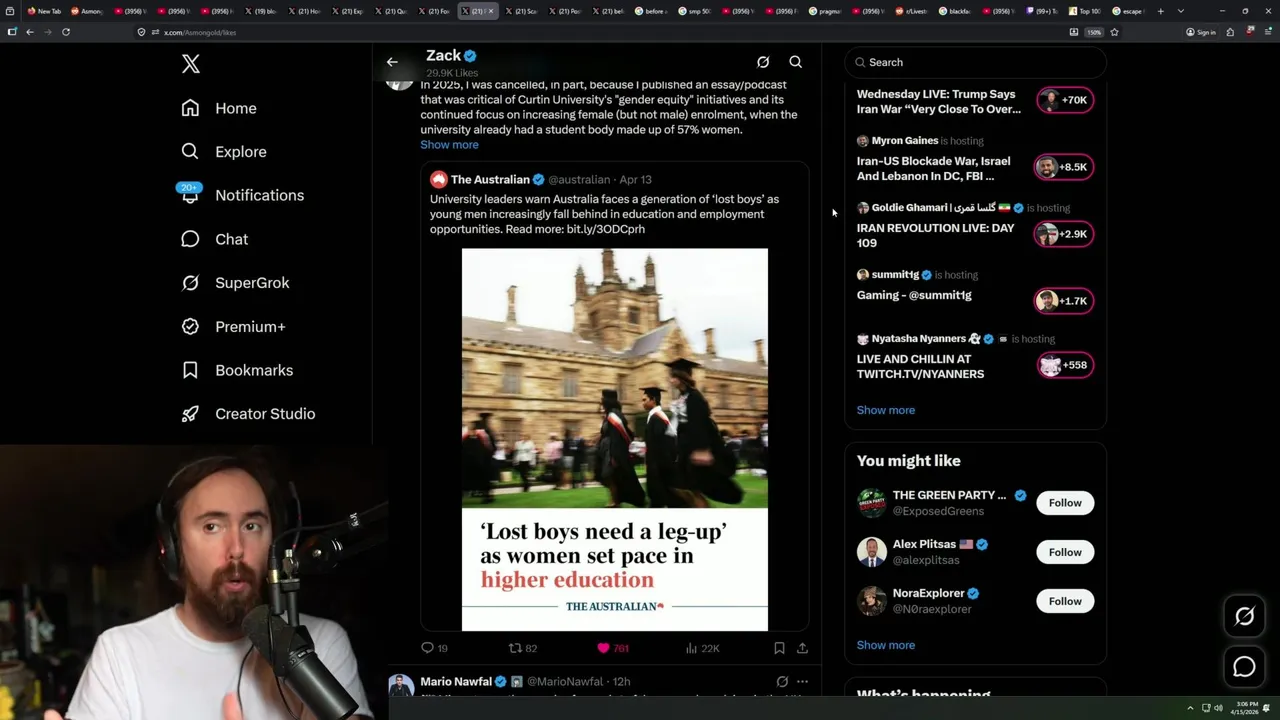The image size is (1280, 720).
Task: Unlike the tweet with 761 likes
Action: point(612,648)
